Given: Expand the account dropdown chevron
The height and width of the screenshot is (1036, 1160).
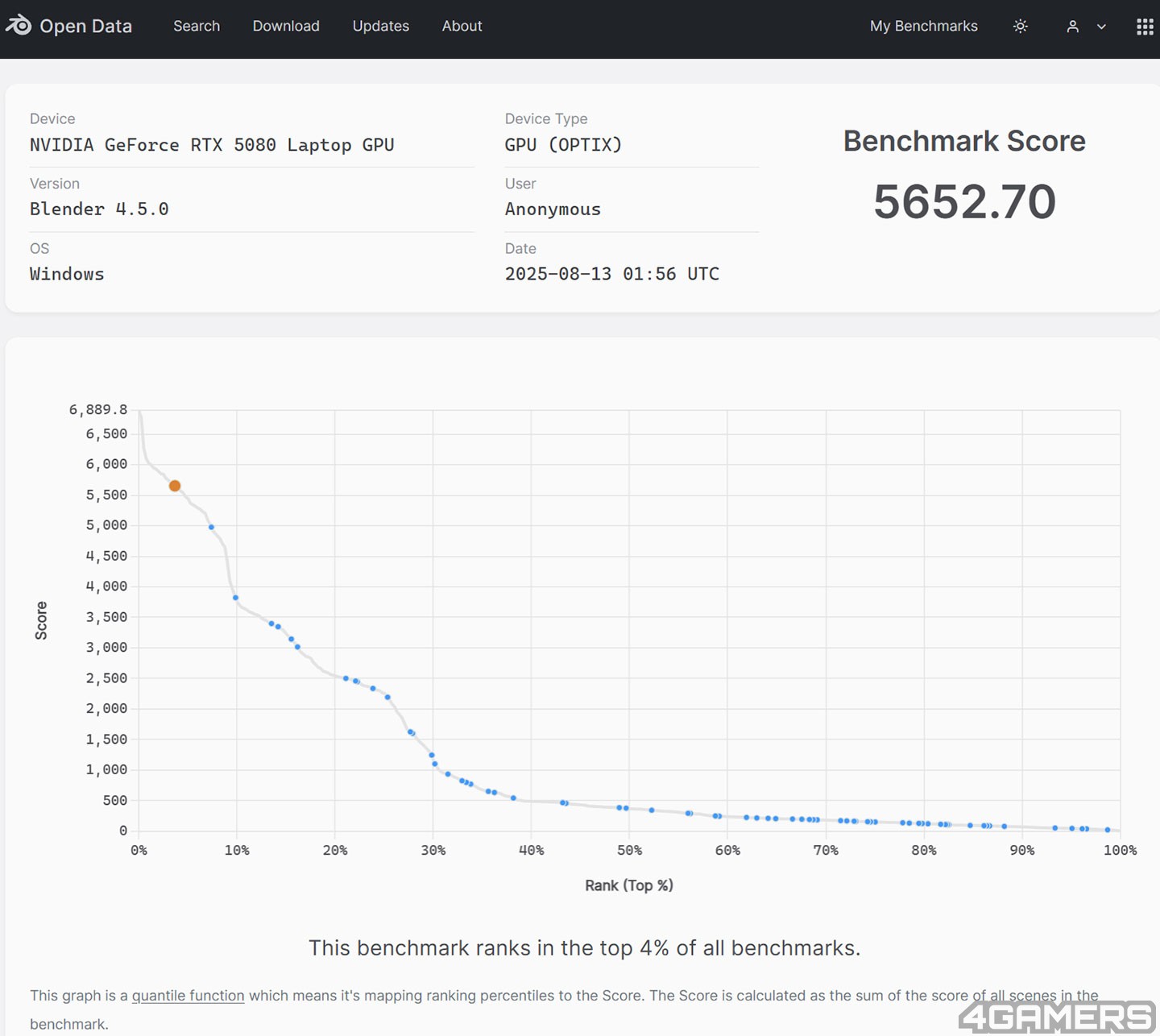Looking at the screenshot, I should 1101,27.
